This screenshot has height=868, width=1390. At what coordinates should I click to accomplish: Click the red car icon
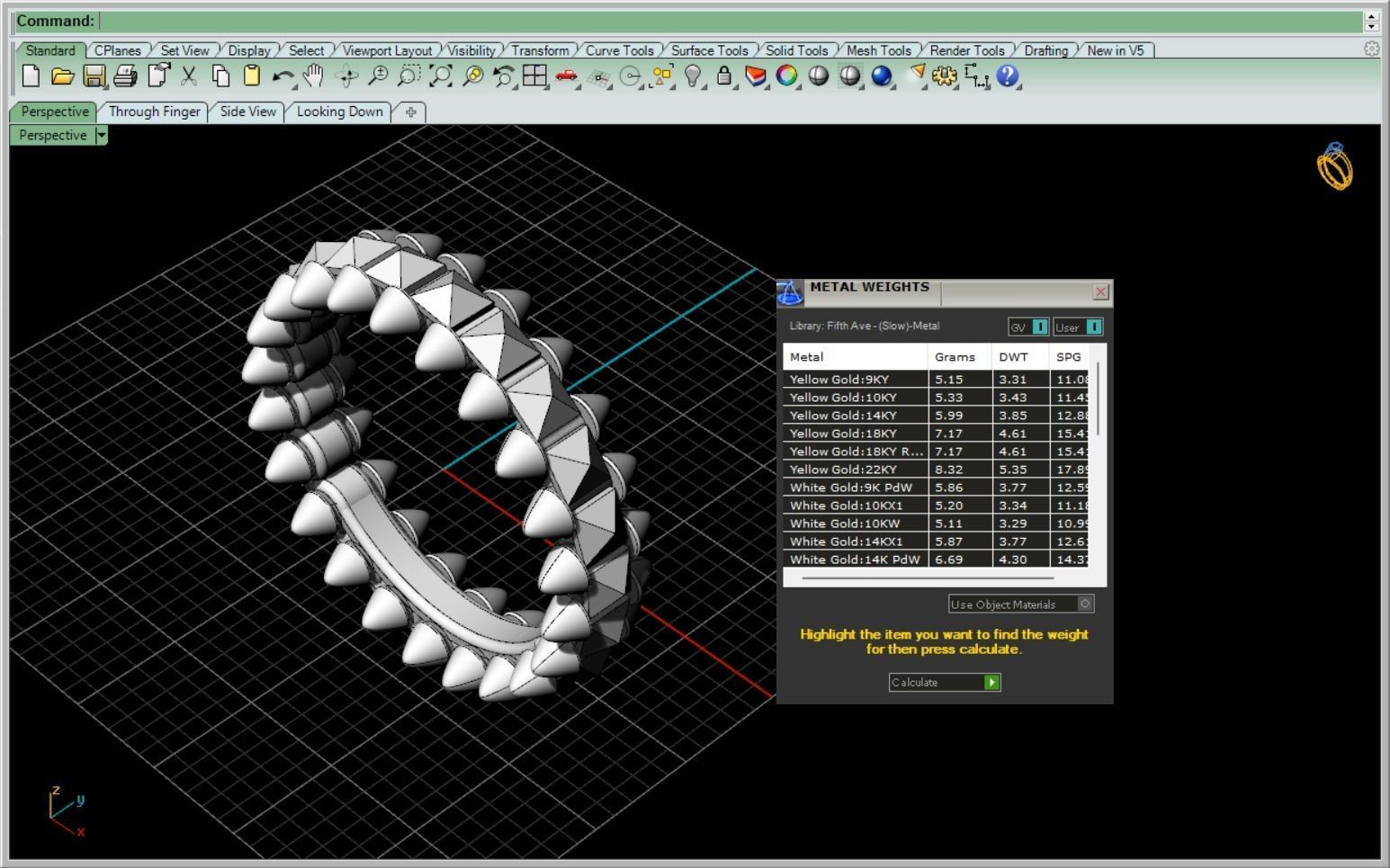[567, 76]
